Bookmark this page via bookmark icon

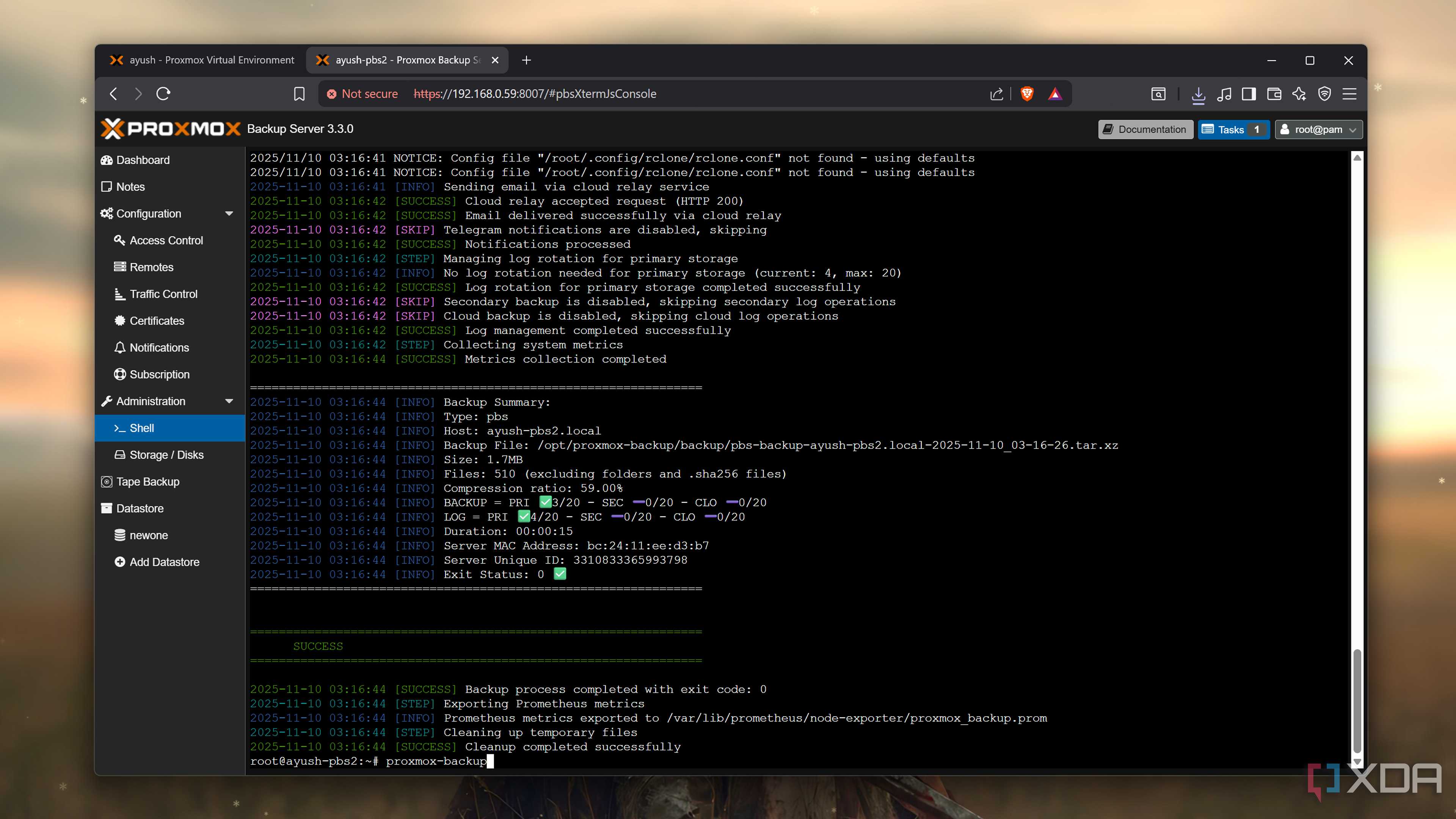point(300,94)
